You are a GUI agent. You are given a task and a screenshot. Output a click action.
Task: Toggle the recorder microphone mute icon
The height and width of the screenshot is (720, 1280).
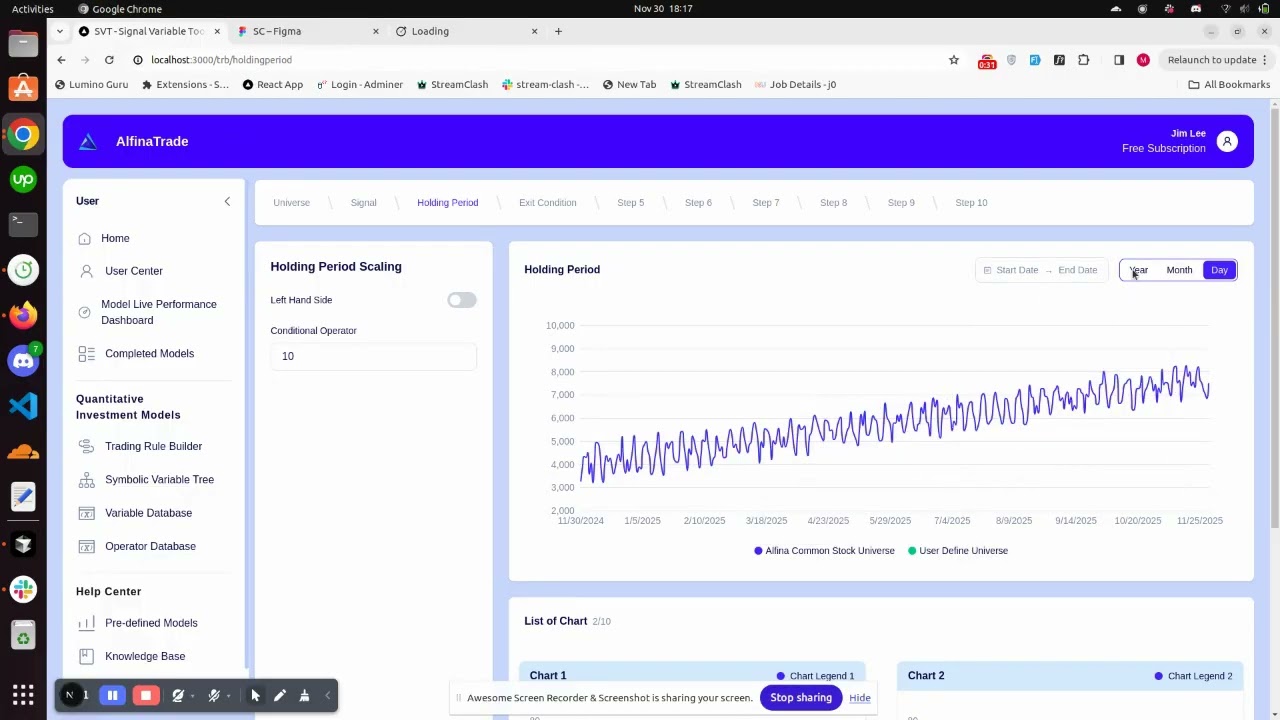point(214,696)
